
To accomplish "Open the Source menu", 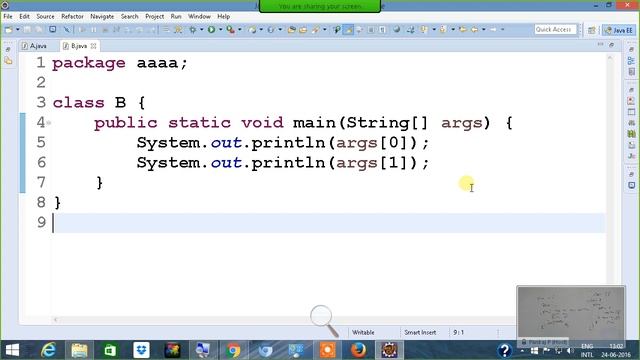I will [45, 16].
